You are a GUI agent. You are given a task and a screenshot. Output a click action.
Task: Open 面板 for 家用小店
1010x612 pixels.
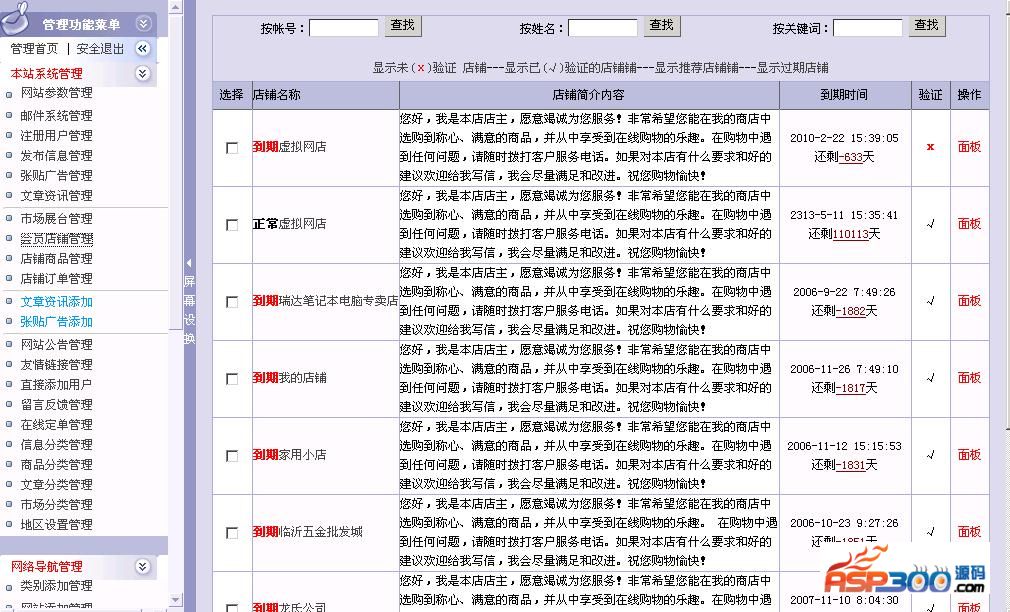point(969,455)
